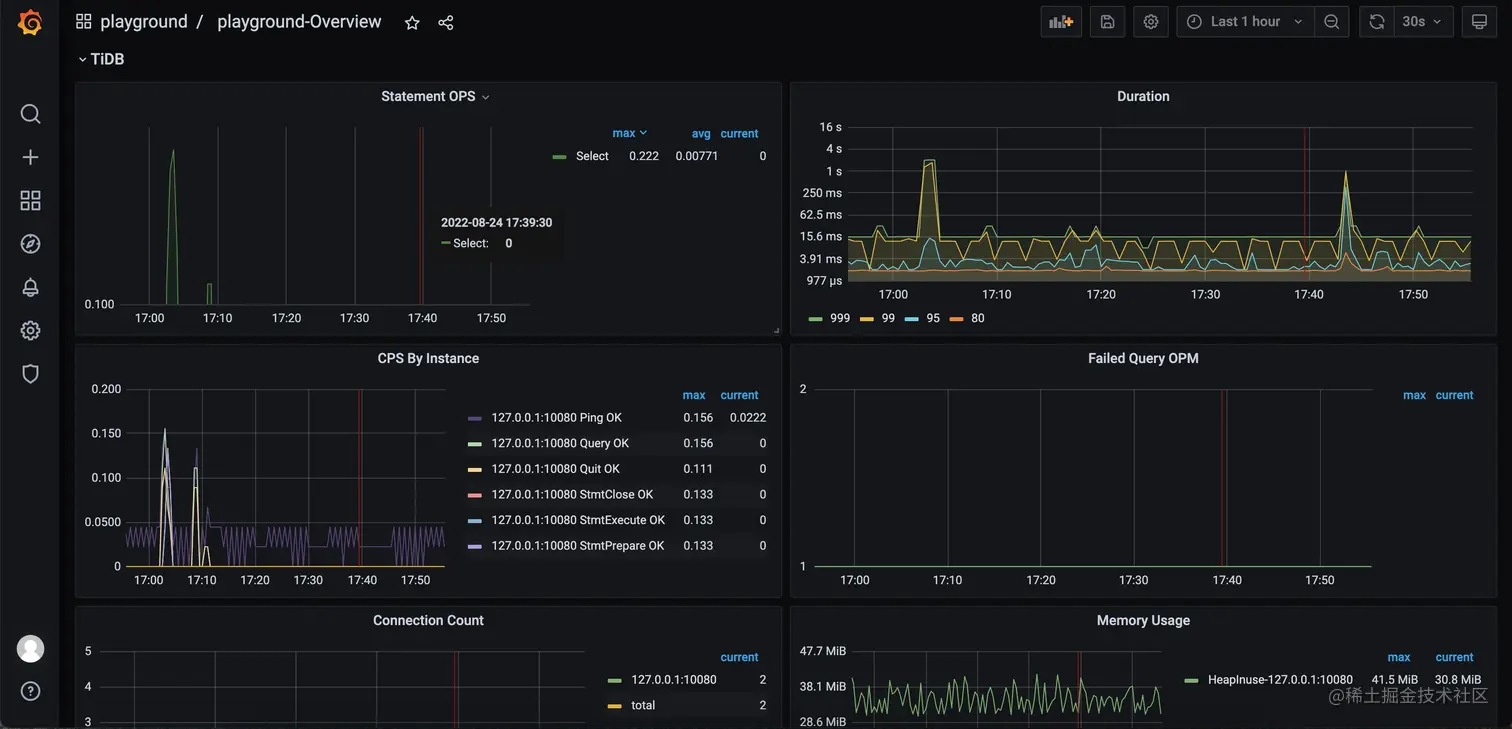Refresh the dashboard now
Image resolution: width=1512 pixels, height=729 pixels.
(x=1377, y=22)
